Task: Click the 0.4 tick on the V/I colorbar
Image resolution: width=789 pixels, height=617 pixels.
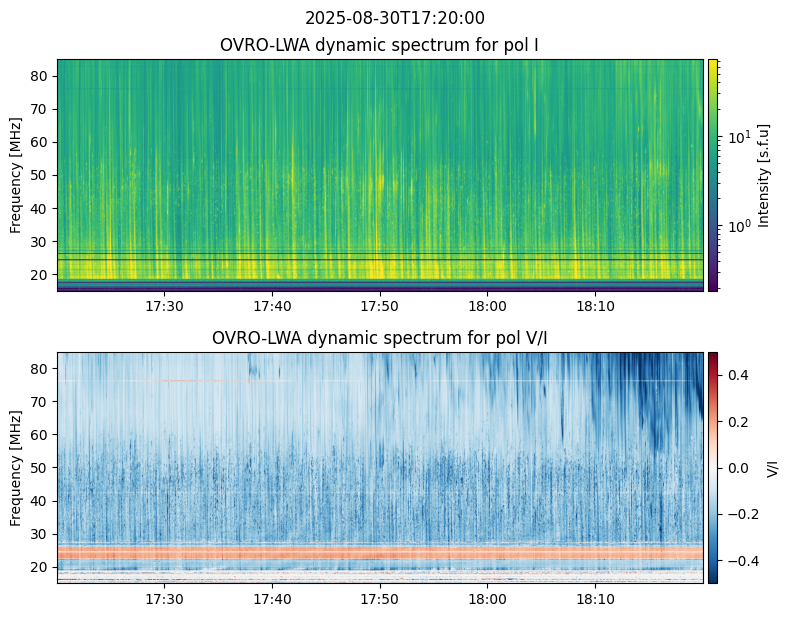Action: coord(738,375)
